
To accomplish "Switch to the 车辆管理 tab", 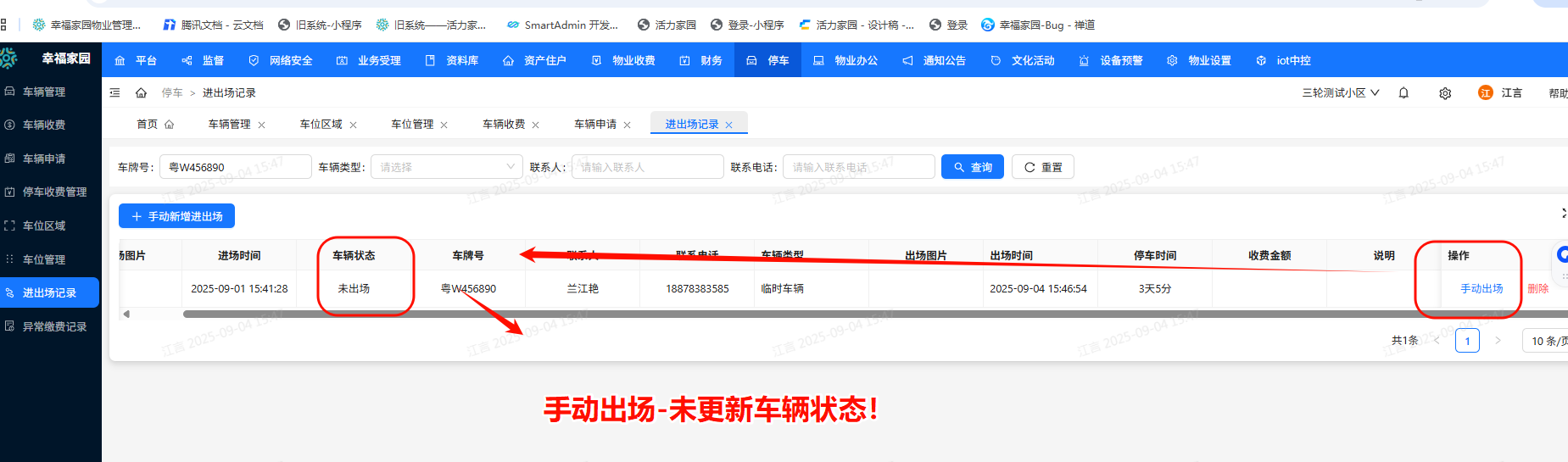I will (x=229, y=124).
